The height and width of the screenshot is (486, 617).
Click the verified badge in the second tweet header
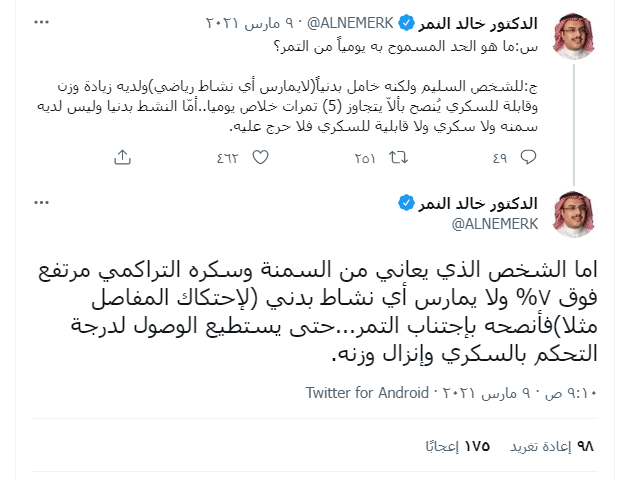405,203
